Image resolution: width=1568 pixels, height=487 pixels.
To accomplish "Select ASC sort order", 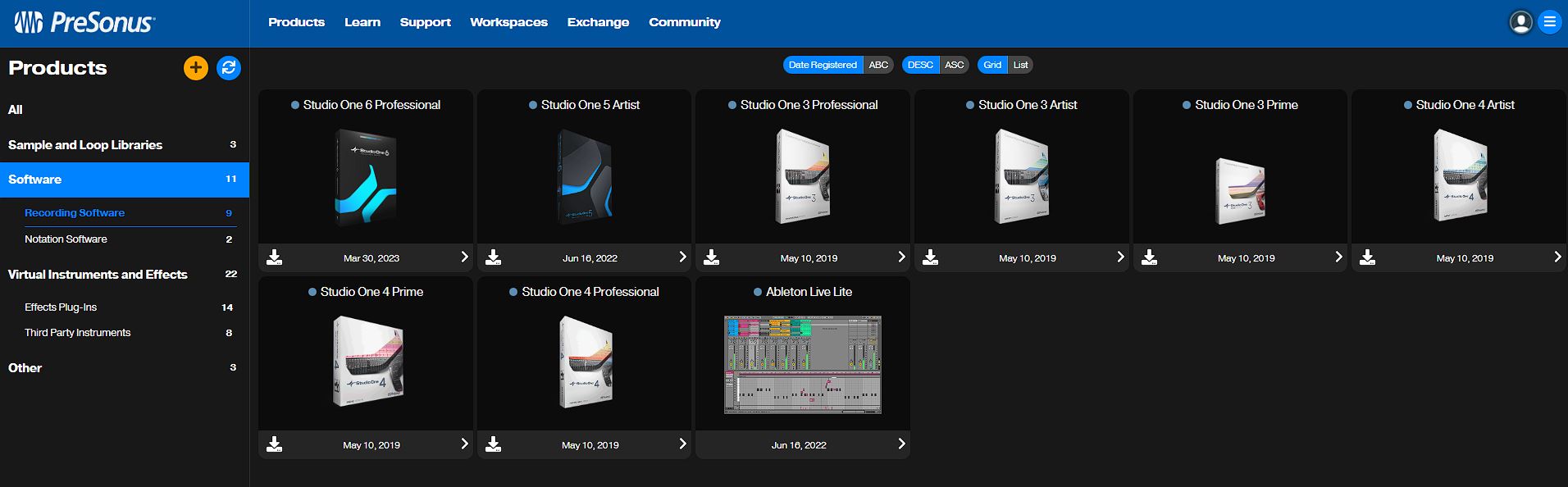I will (955, 65).
